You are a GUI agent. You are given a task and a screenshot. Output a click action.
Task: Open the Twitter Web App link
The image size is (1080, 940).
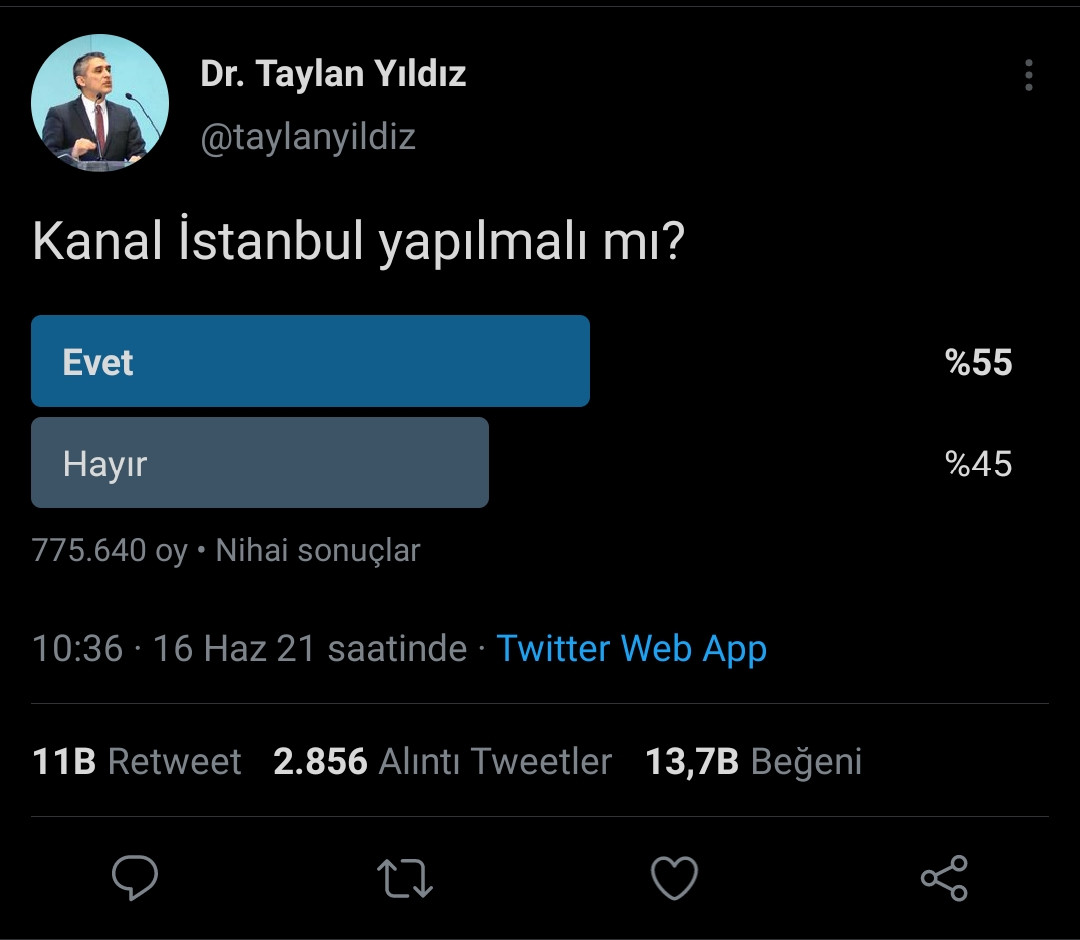pyautogui.click(x=631, y=648)
